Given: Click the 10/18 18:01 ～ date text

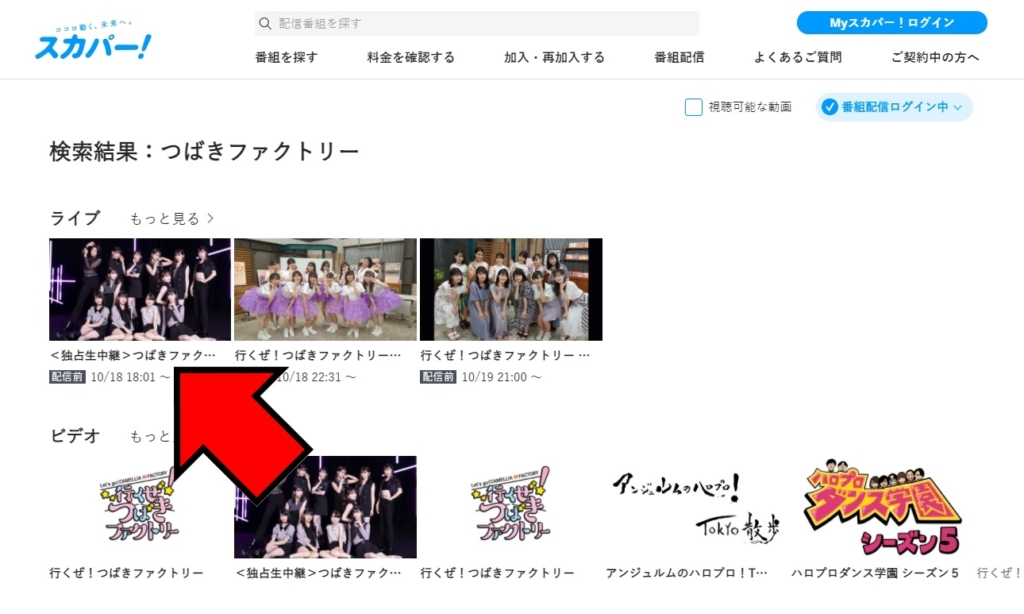Looking at the screenshot, I should pos(131,377).
